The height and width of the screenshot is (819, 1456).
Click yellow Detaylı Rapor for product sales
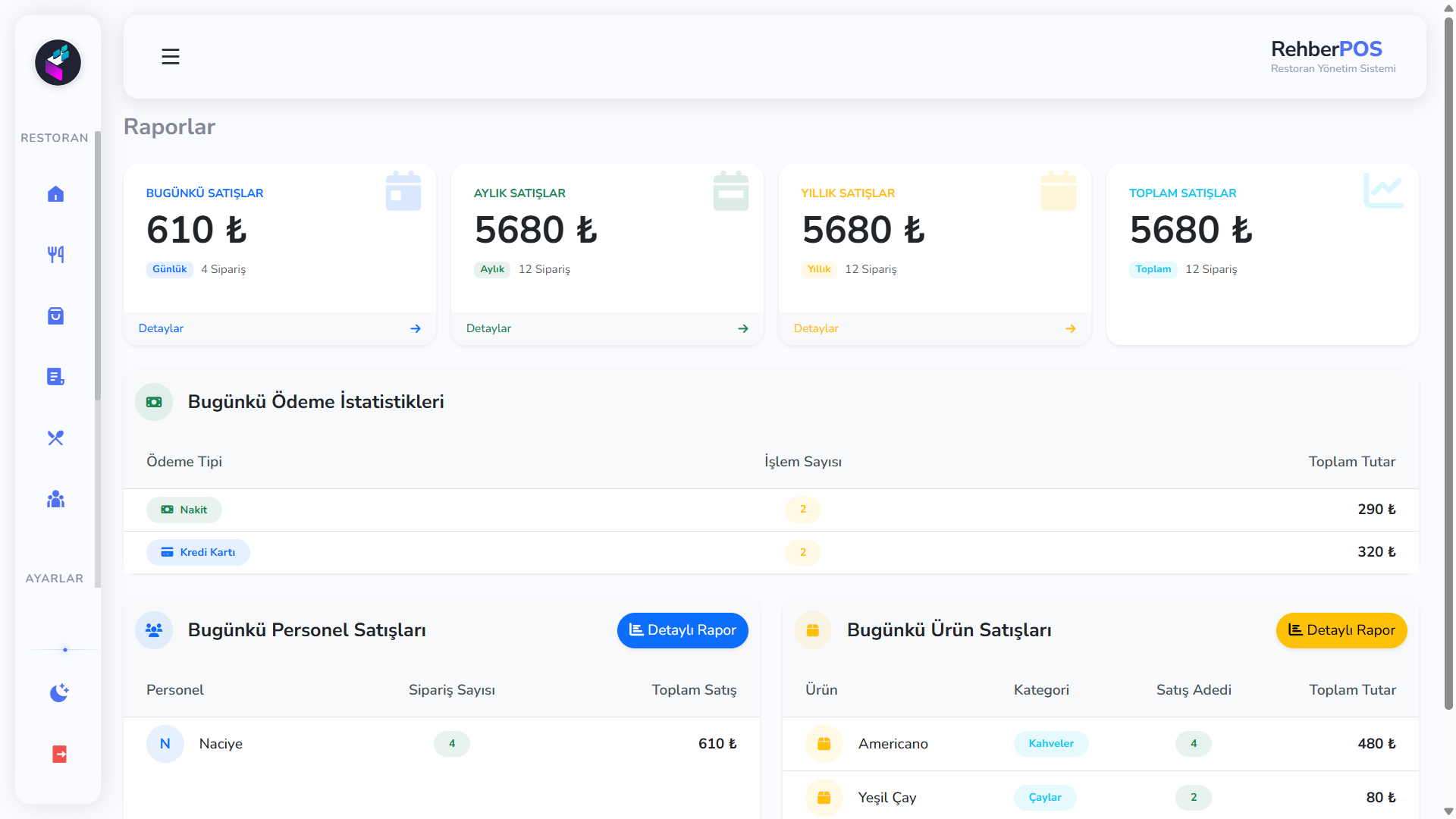click(x=1341, y=630)
